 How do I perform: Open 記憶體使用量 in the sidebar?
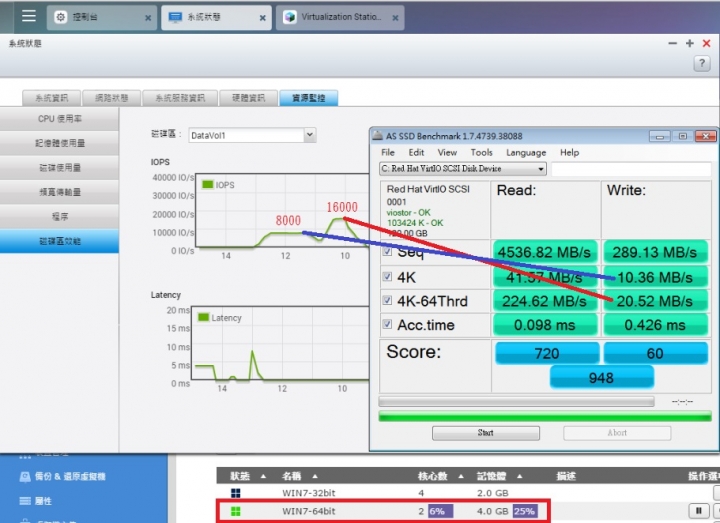click(x=59, y=143)
